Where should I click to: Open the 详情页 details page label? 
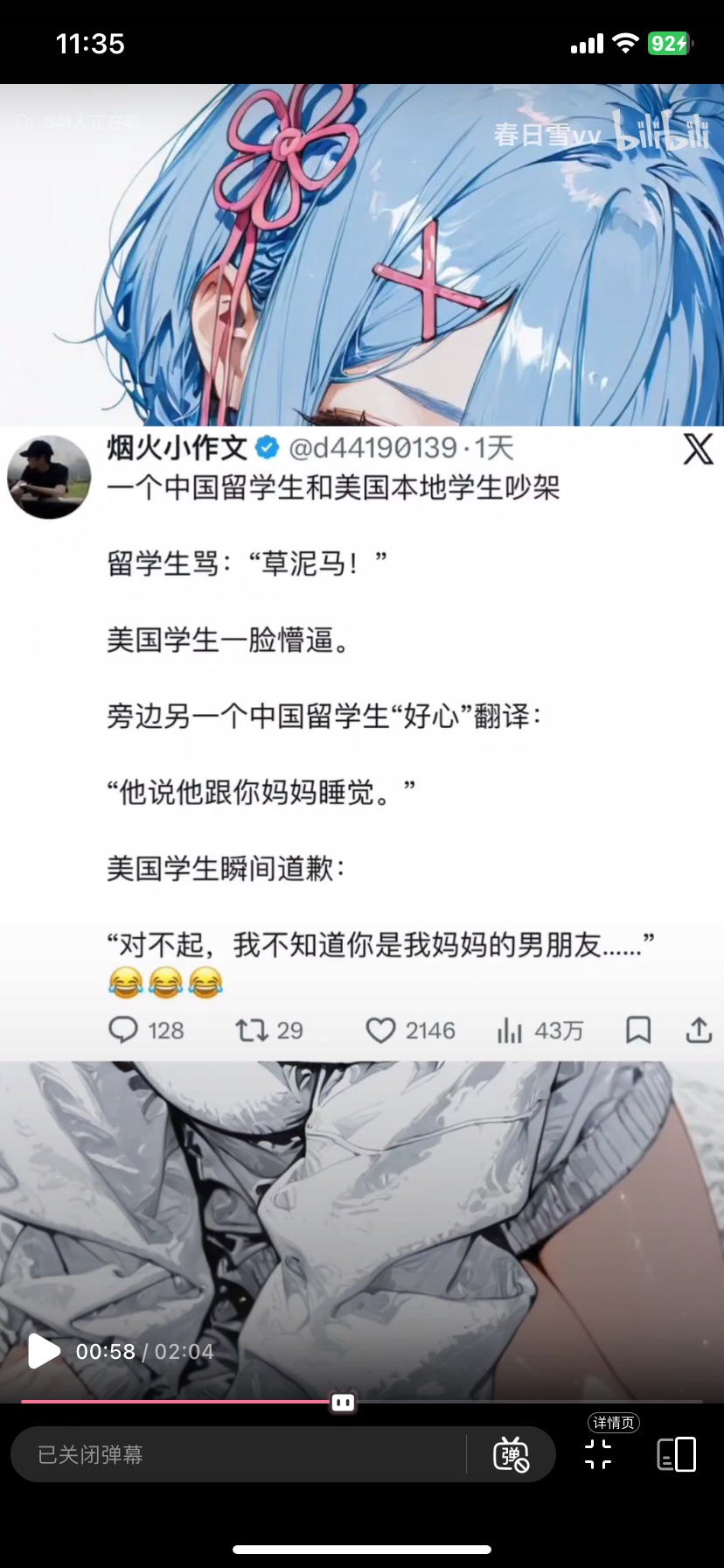click(614, 1423)
